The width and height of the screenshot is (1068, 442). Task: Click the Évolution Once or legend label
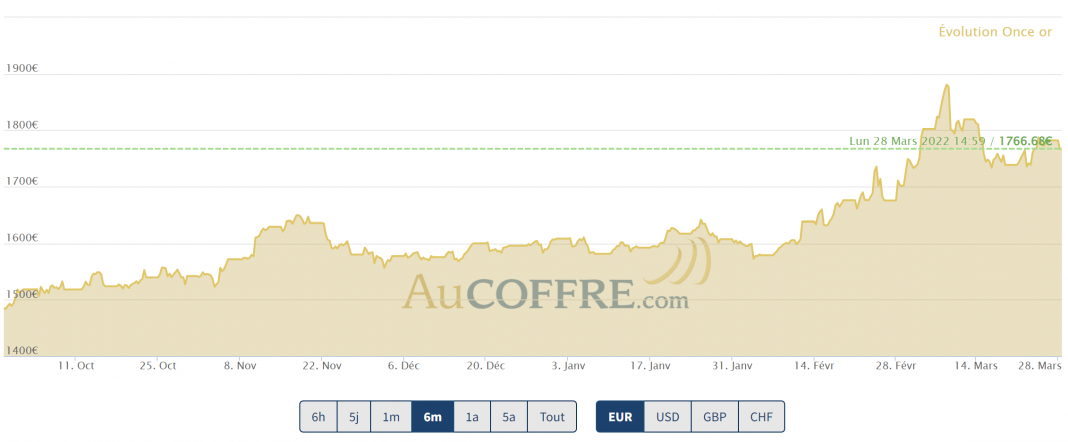click(995, 32)
